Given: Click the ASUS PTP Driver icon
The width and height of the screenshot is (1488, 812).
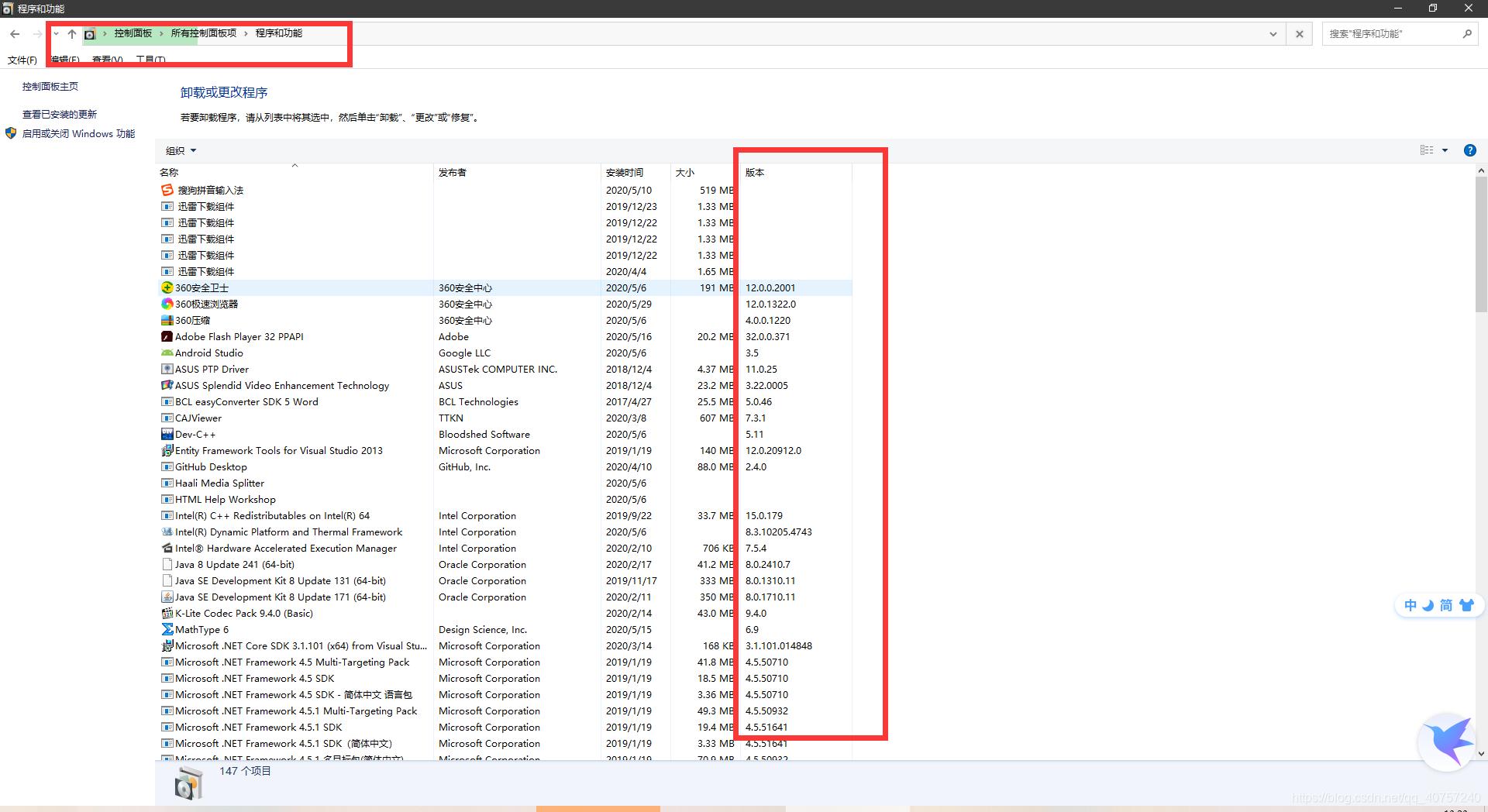Looking at the screenshot, I should (167, 369).
